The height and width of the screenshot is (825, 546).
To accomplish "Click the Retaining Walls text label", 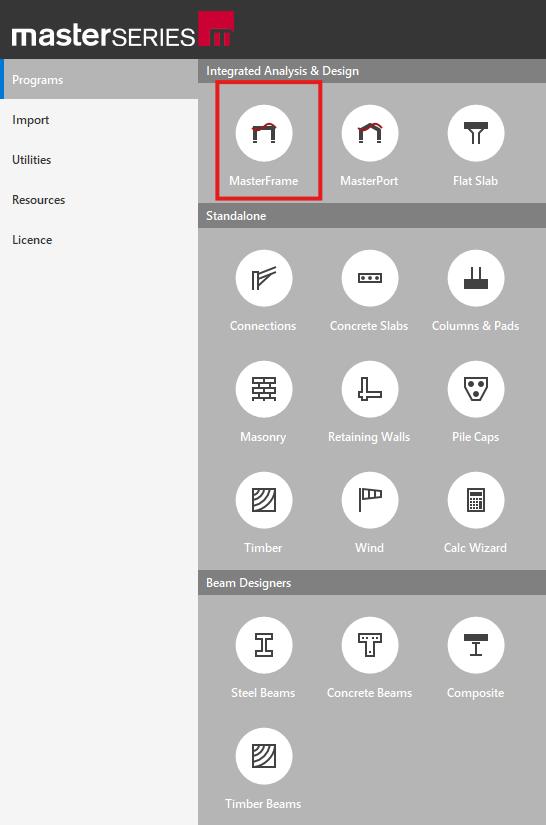I will point(369,437).
